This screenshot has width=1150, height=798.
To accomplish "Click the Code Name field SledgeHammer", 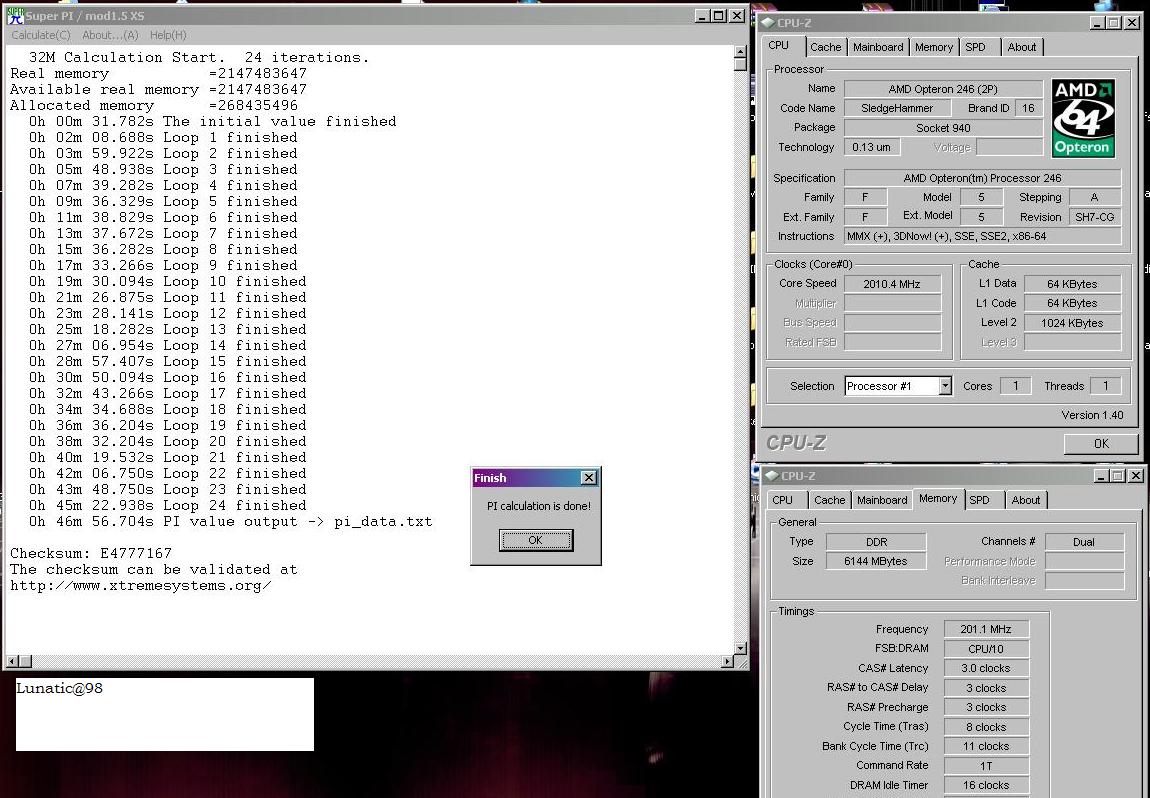I will [897, 108].
